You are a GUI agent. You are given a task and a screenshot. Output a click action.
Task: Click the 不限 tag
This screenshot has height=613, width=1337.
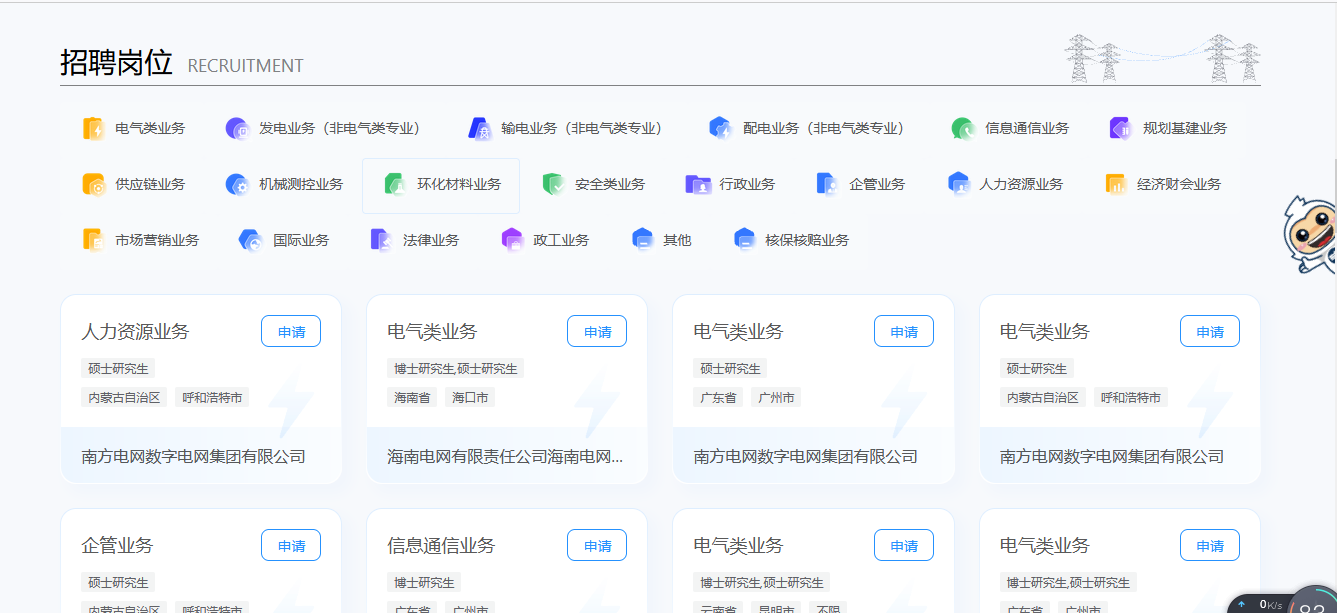coord(828,609)
